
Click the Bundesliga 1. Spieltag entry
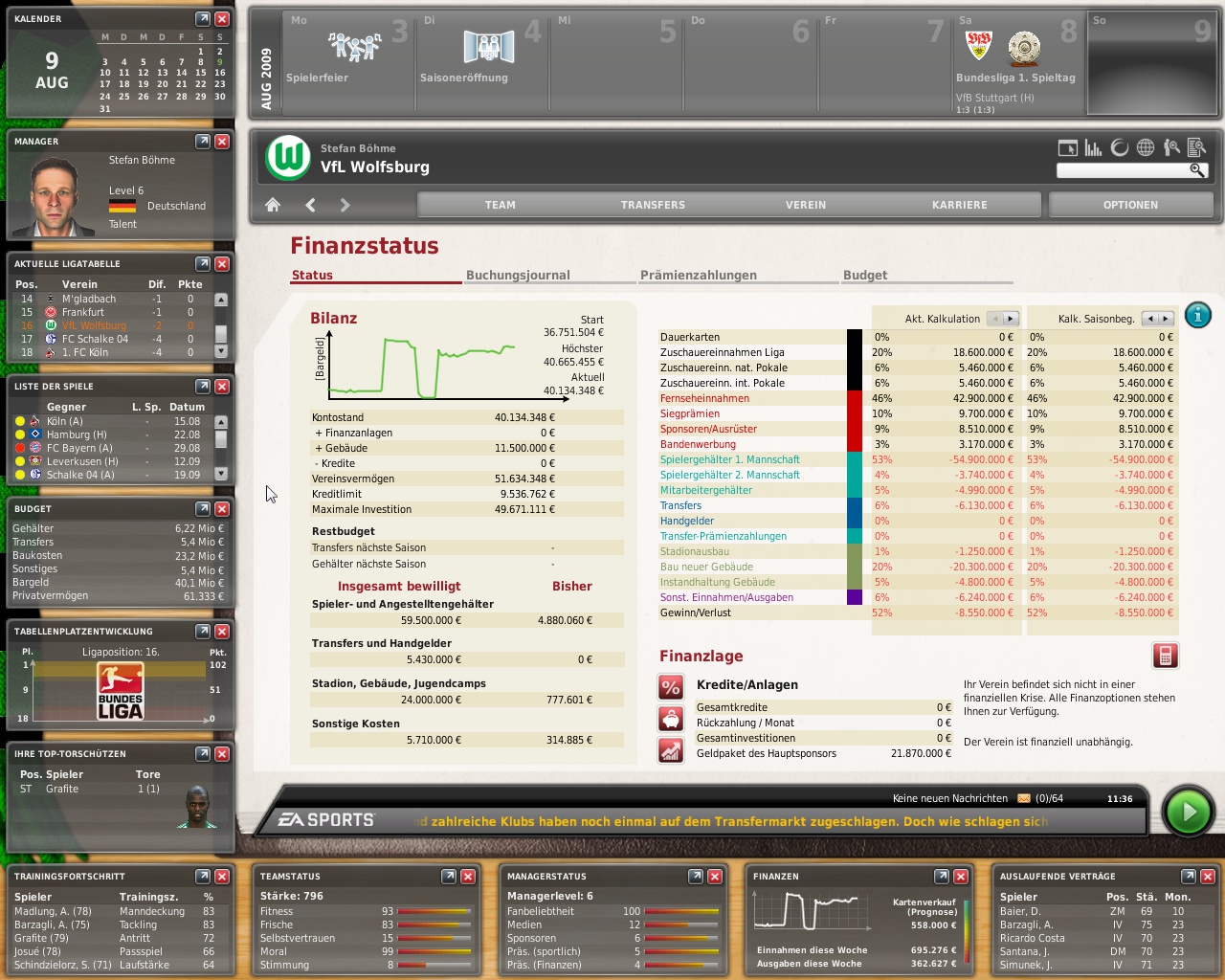[1015, 78]
